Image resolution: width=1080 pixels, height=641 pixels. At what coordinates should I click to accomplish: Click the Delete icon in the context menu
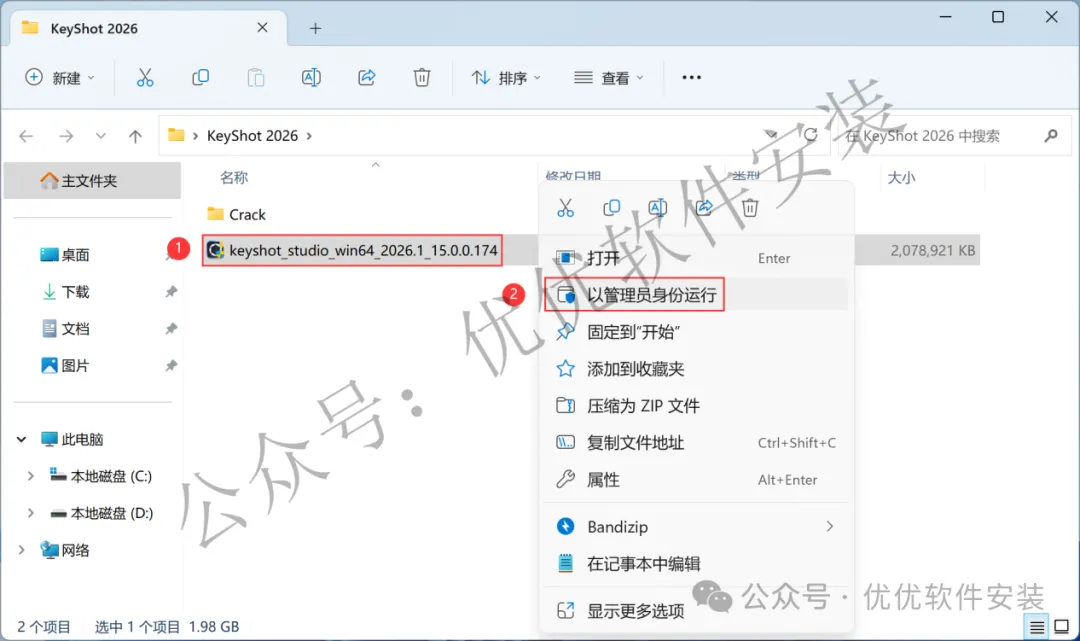pyautogui.click(x=750, y=208)
